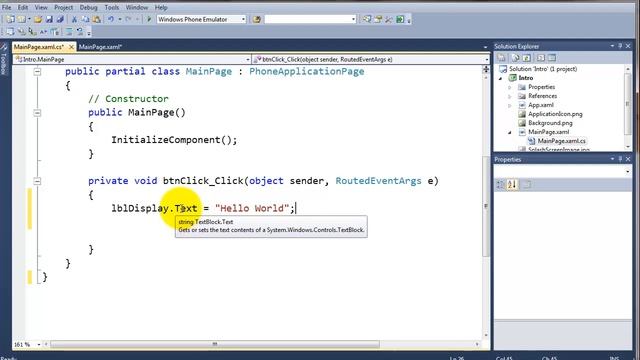Click the Property Pages icon in Properties panel
This screenshot has width=640, height=360.
[x=527, y=185]
